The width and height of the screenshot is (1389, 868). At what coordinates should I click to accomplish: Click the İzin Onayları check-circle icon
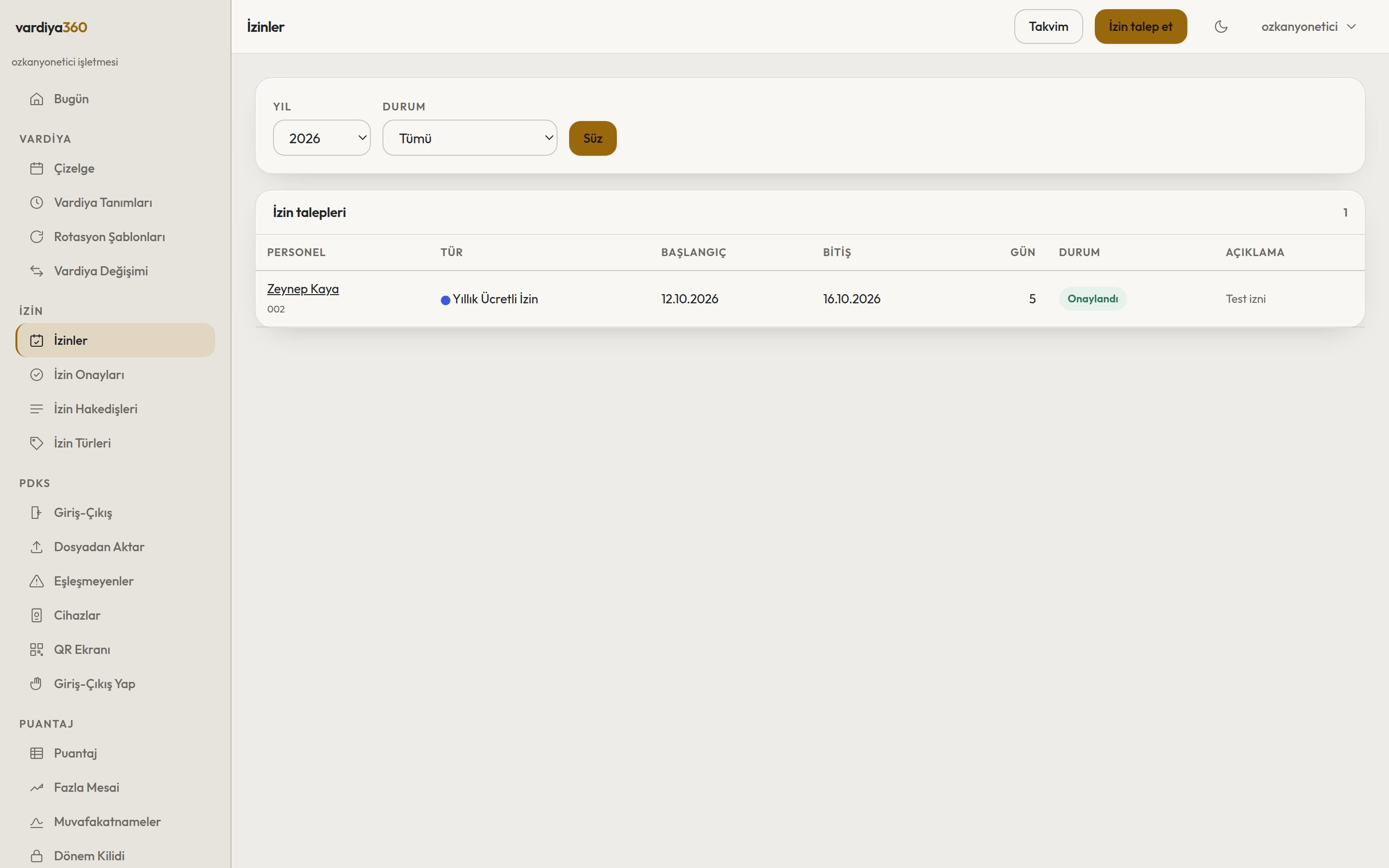click(37, 375)
